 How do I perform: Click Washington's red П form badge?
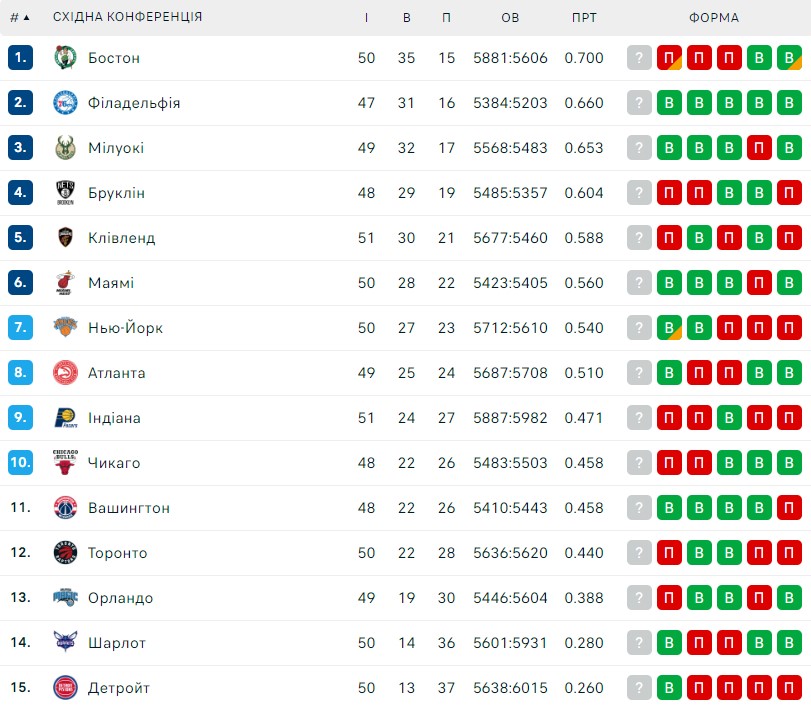click(x=789, y=507)
